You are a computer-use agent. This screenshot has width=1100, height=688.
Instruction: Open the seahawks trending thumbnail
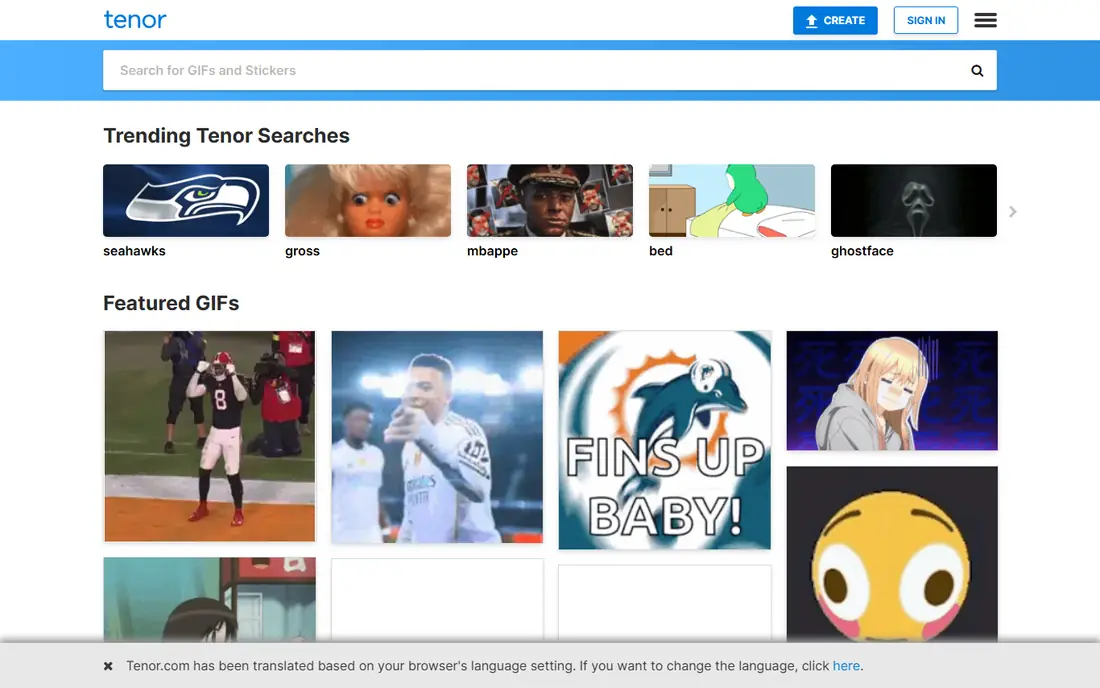[x=186, y=201]
